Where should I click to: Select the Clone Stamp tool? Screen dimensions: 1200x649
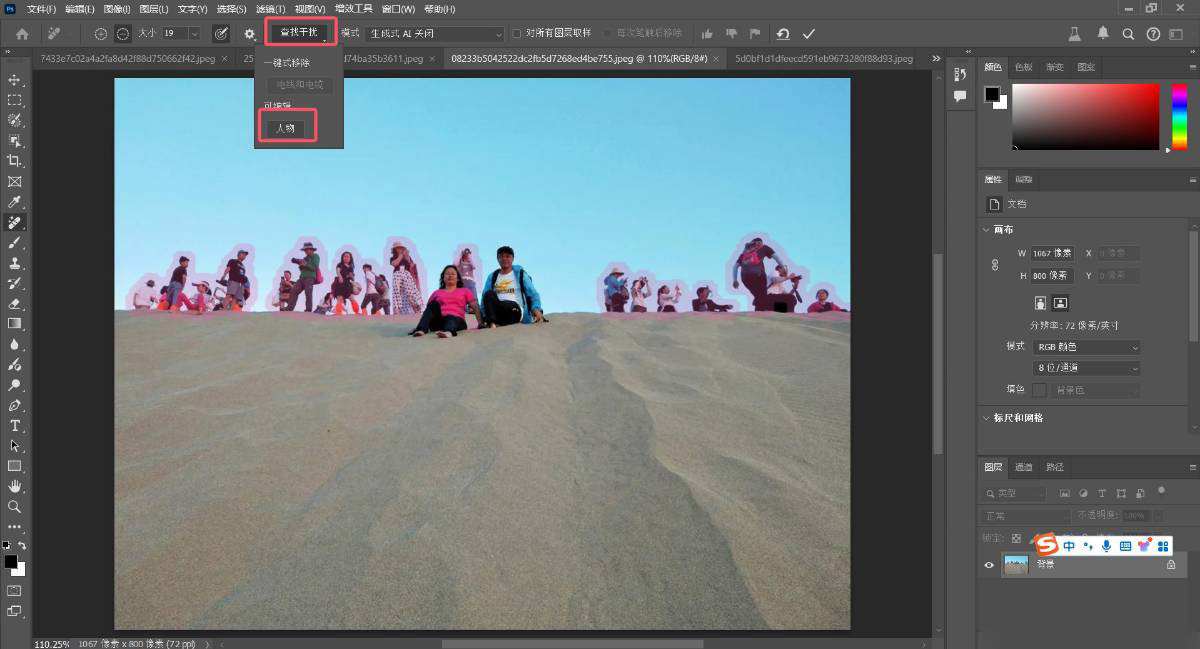pos(14,263)
